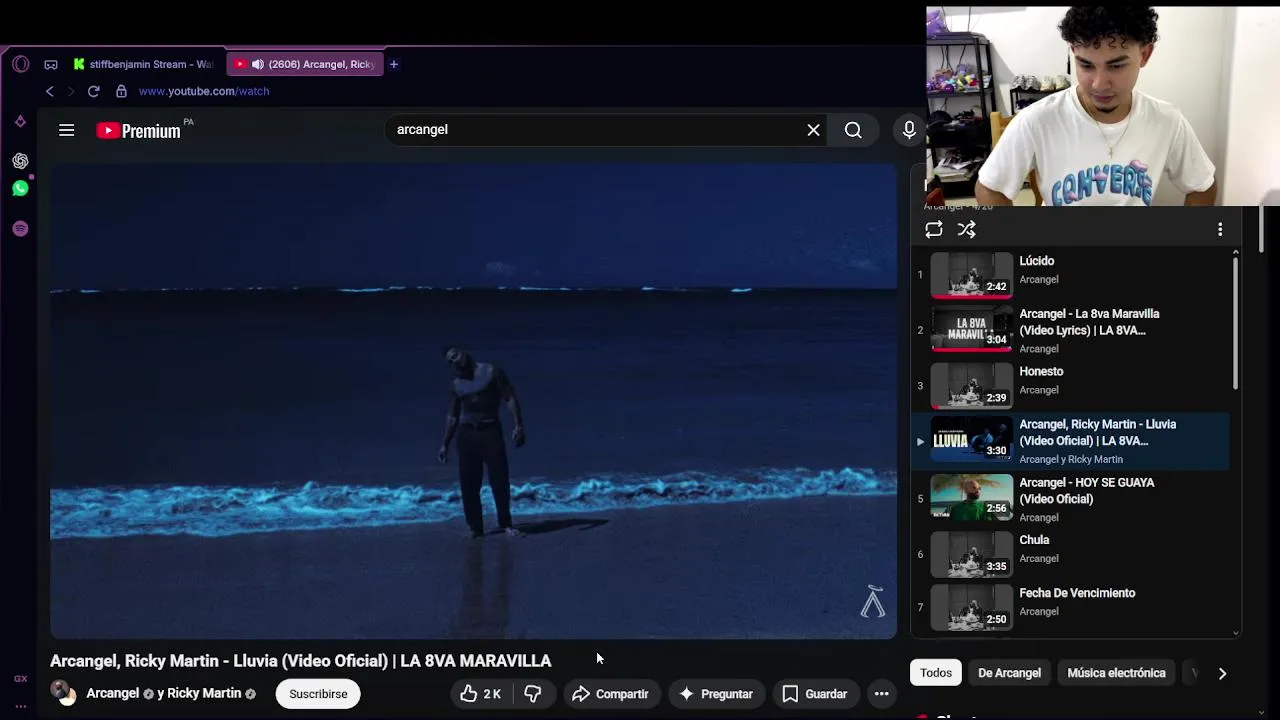Click the playlist panel scrollbar
This screenshot has height=720, width=1280.
click(1236, 322)
